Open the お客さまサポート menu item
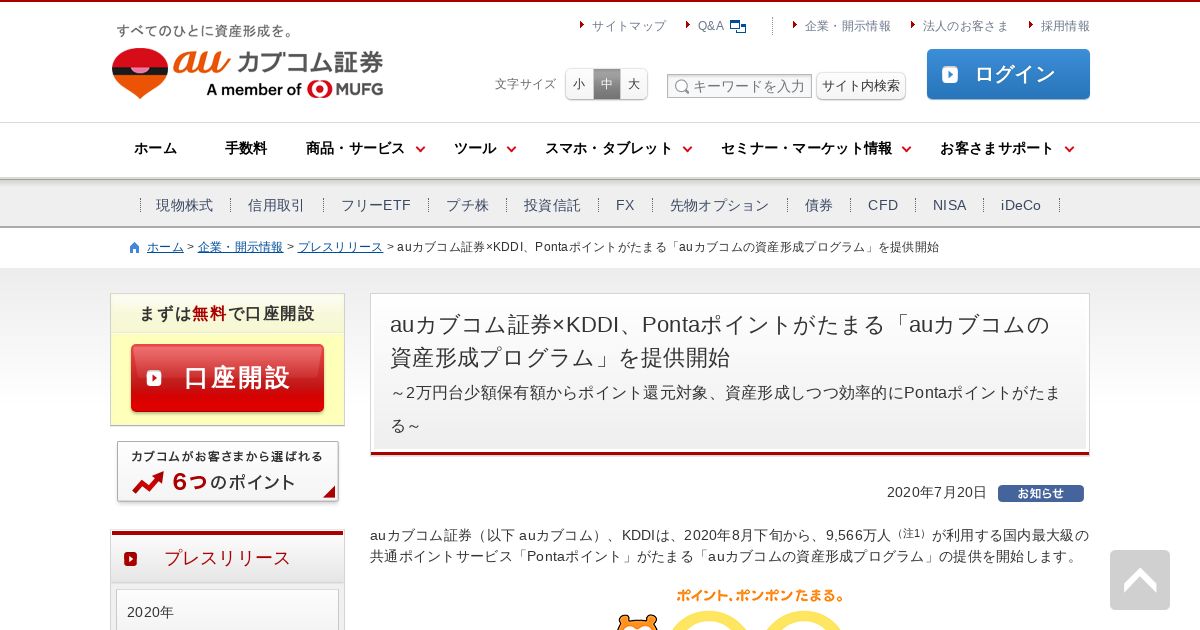This screenshot has width=1200, height=630. tap(997, 149)
